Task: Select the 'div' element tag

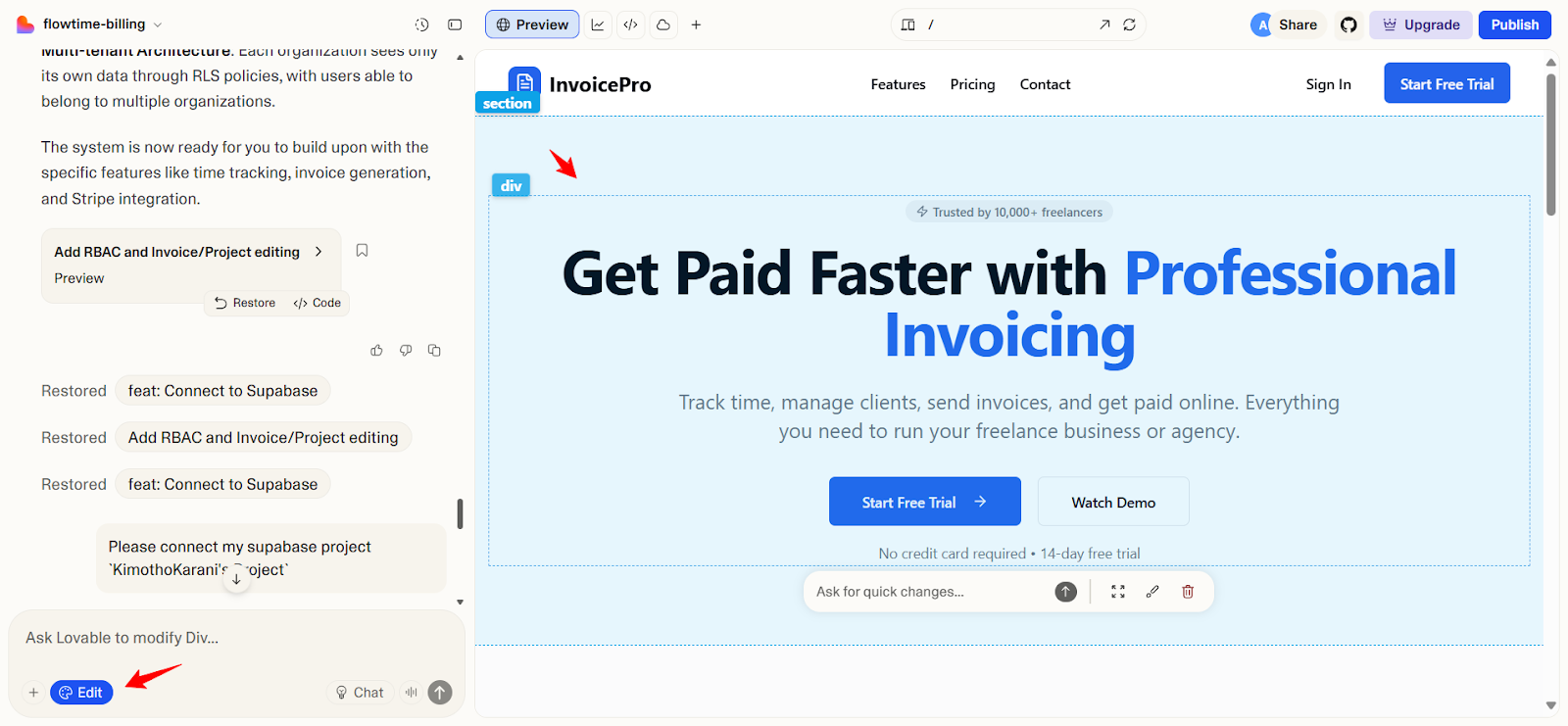Action: pos(511,185)
